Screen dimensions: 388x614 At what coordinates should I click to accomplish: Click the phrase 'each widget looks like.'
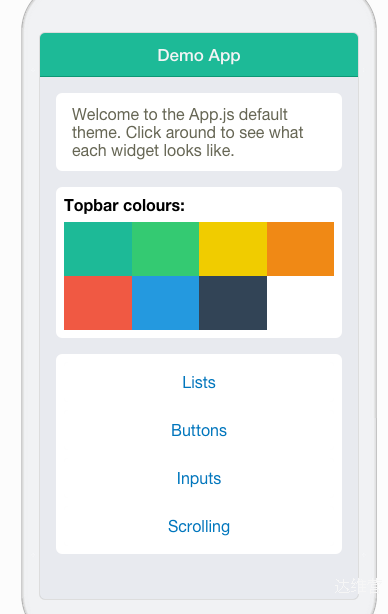click(x=153, y=150)
